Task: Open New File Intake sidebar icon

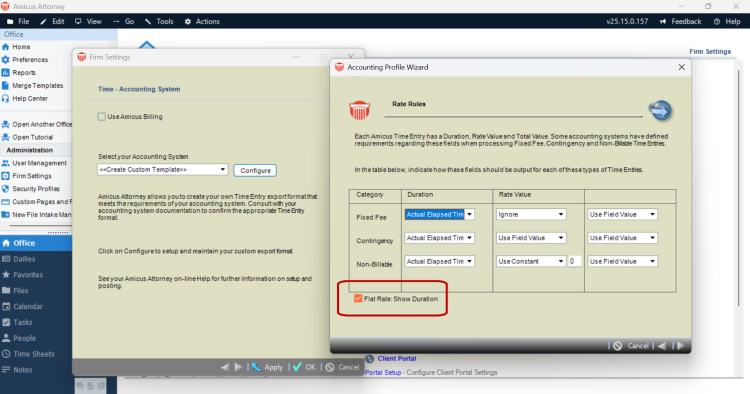Action: coord(6,215)
